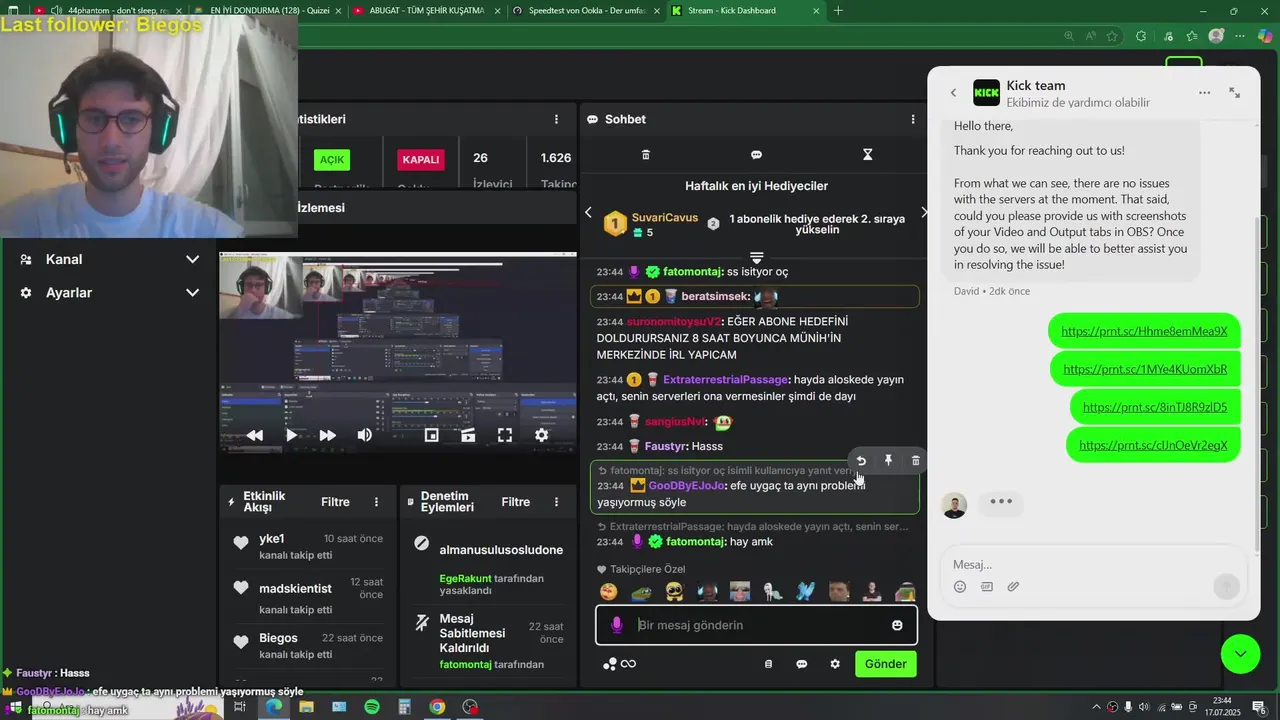This screenshot has width=1280, height=720.
Task: Select madskientist follow event row
Action: pos(308,595)
